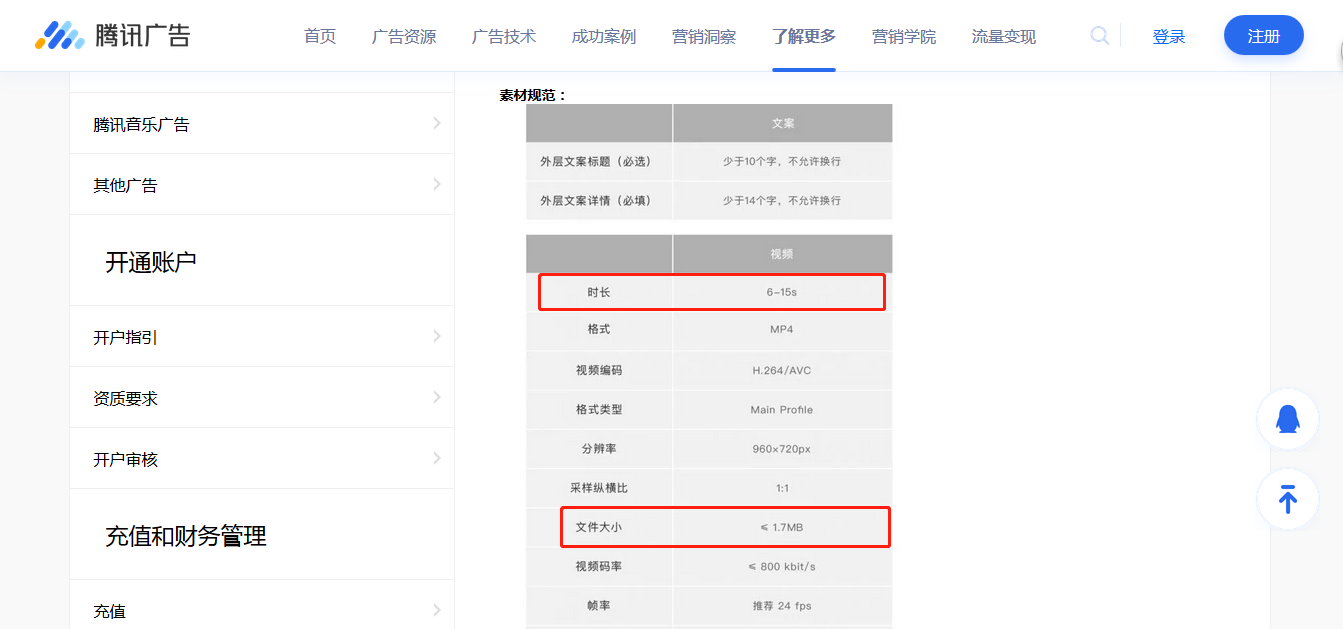Click the 视频码率 row label
This screenshot has width=1343, height=629.
click(599, 566)
